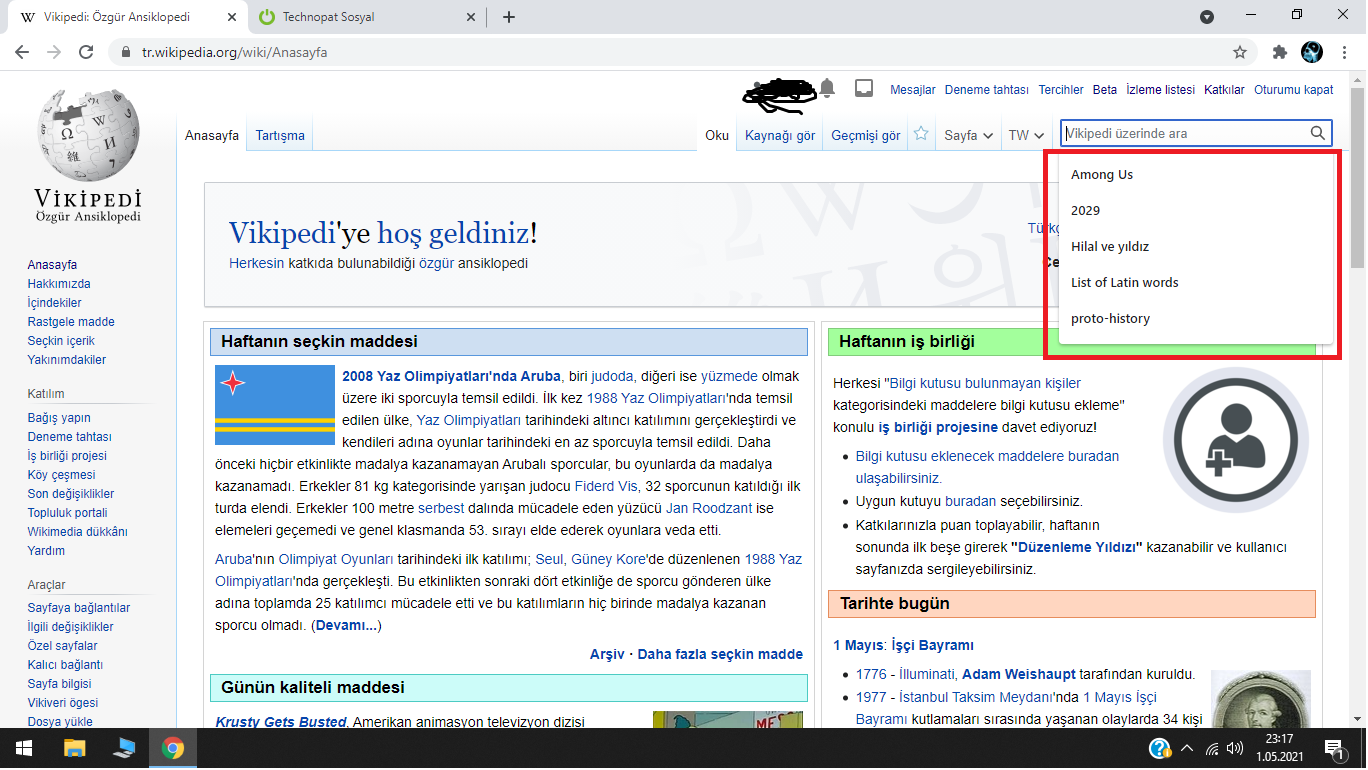Go back to previous page
1368x770 pixels.
(x=22, y=52)
